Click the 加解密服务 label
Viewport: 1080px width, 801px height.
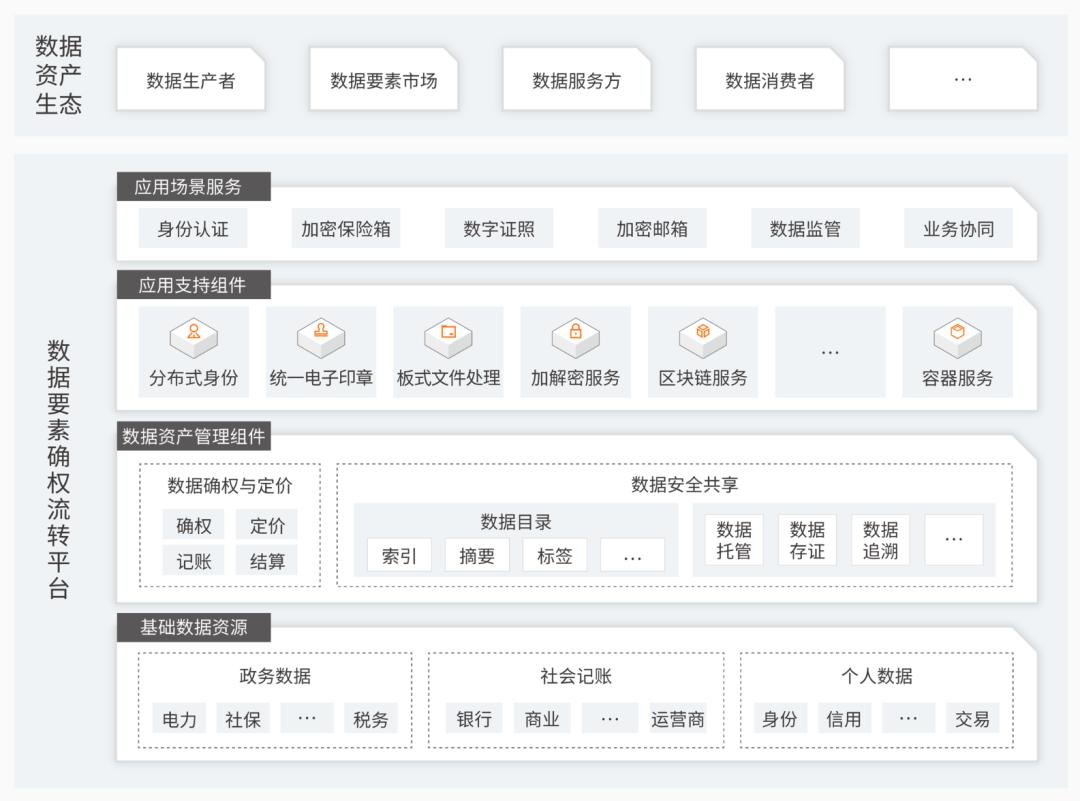[576, 377]
